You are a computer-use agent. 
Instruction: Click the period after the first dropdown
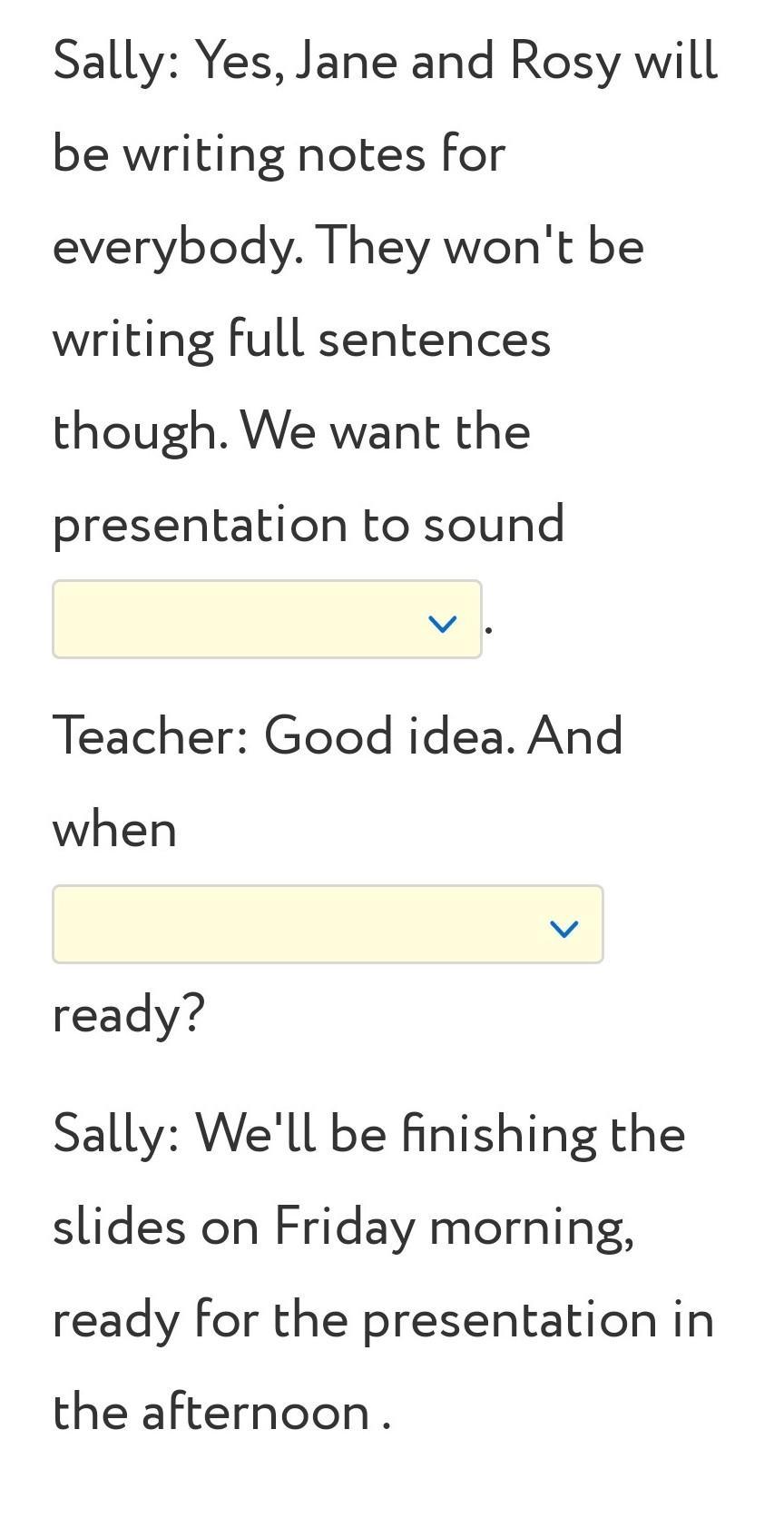(488, 628)
